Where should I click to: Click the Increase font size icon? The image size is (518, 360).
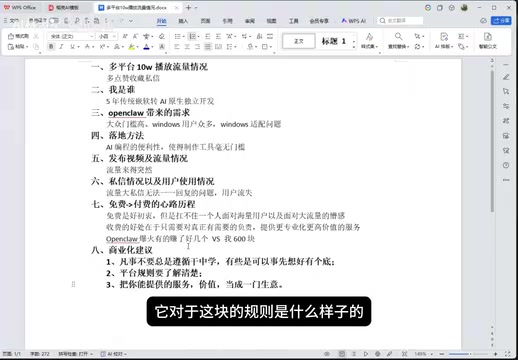point(125,36)
